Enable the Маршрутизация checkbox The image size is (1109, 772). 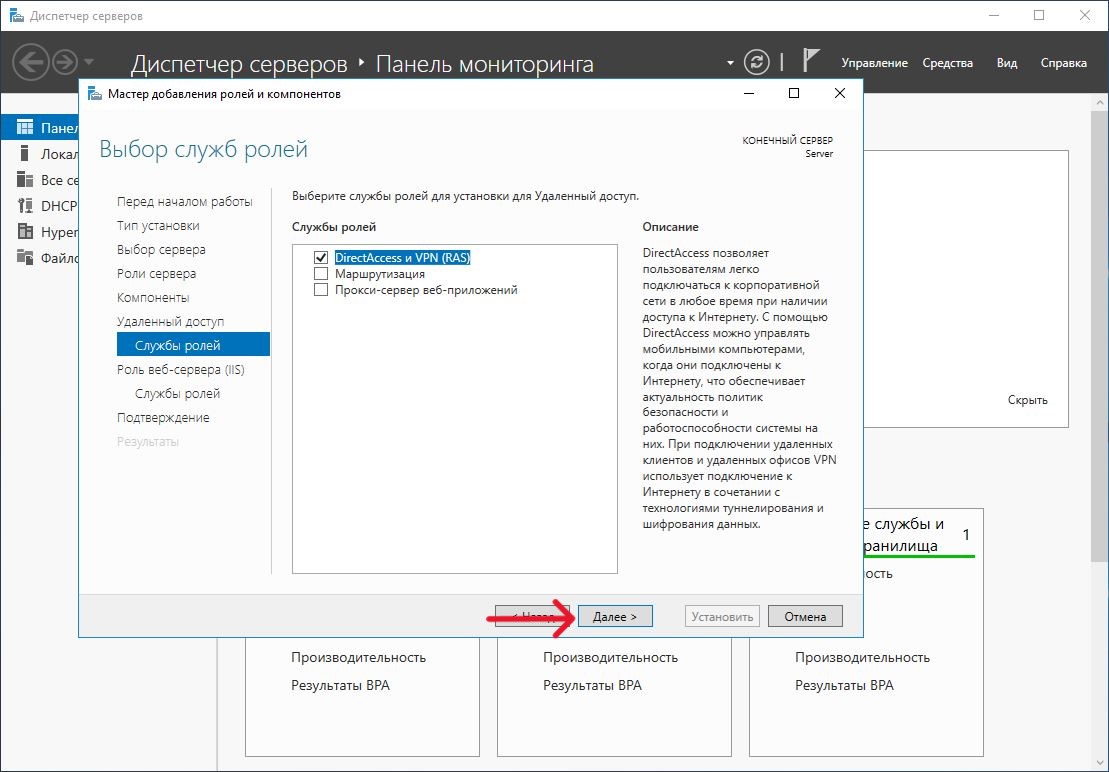321,274
